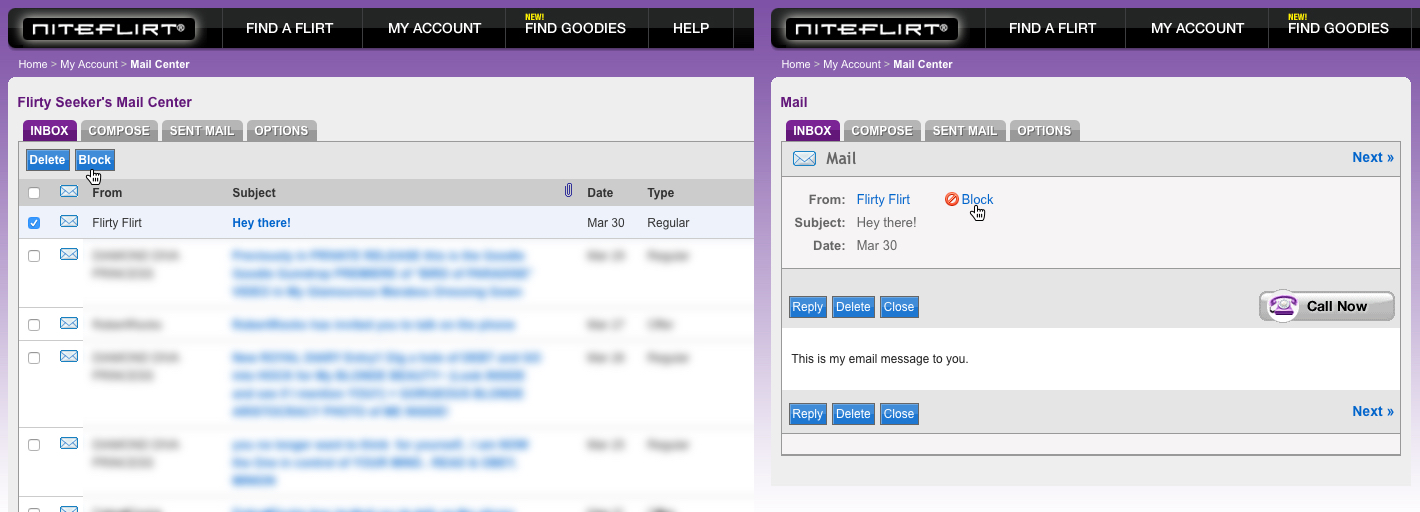
Task: Open Find Goodies in right window
Action: (1338, 28)
